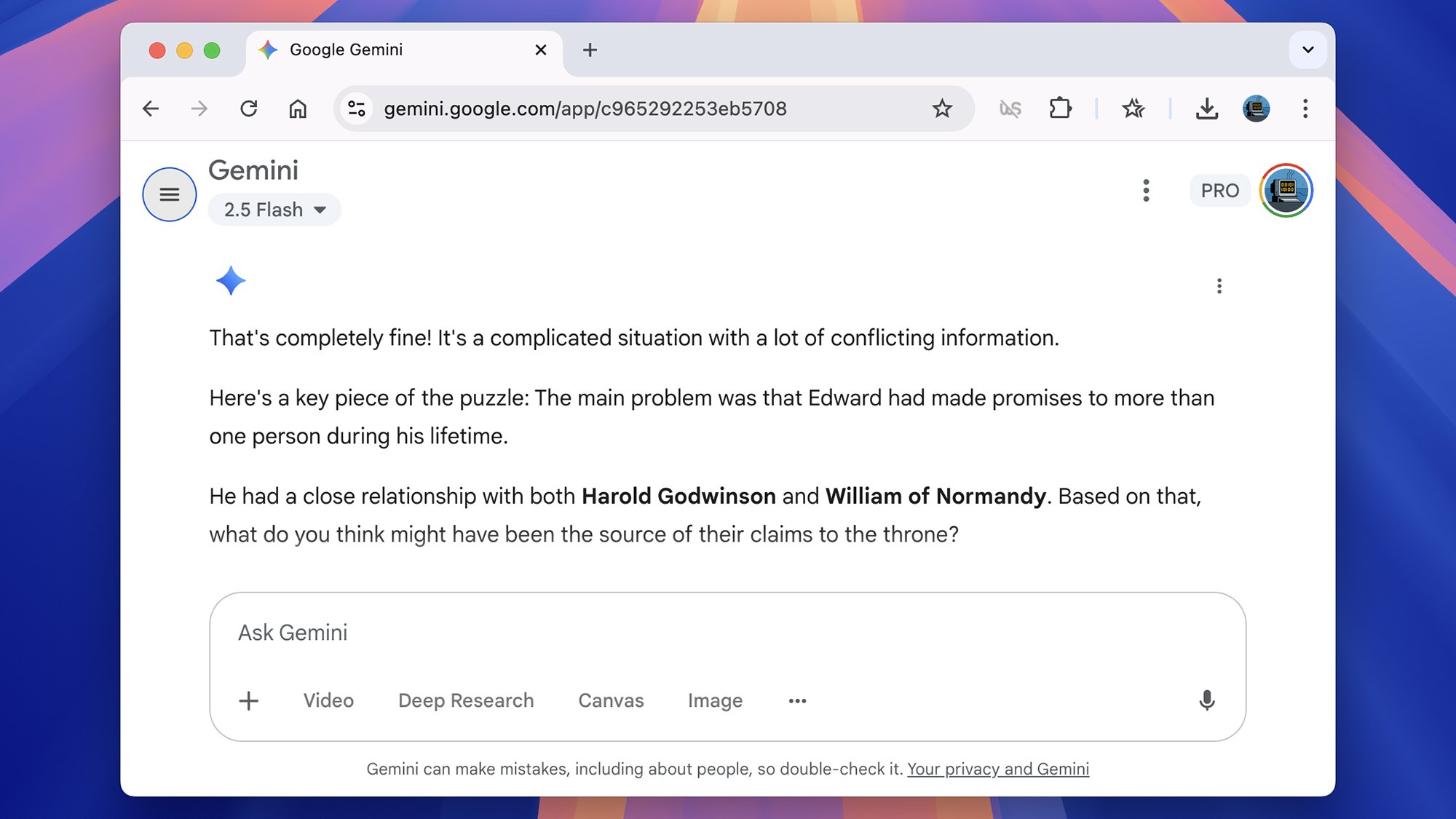Open the tab search chevron dropdown
This screenshot has height=819, width=1456.
pyautogui.click(x=1307, y=50)
